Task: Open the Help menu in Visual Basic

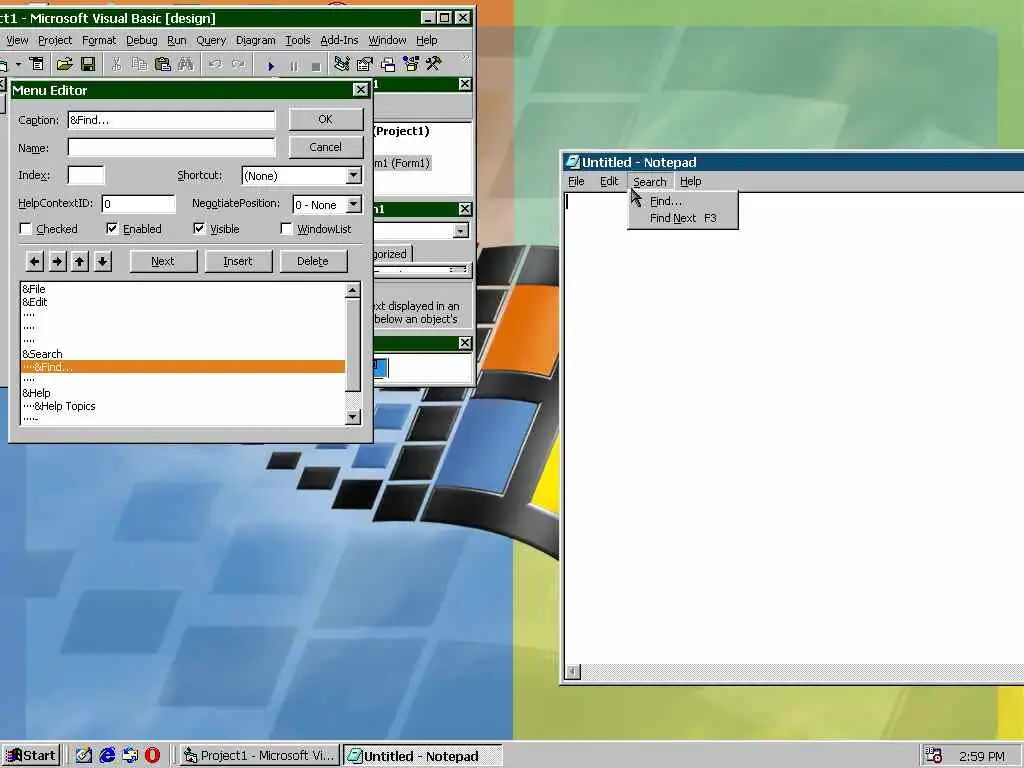Action: [426, 40]
